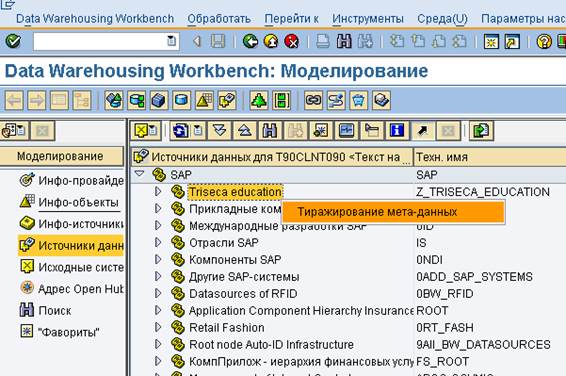Open the command field history dropdown
The image size is (566, 376).
[x=171, y=41]
